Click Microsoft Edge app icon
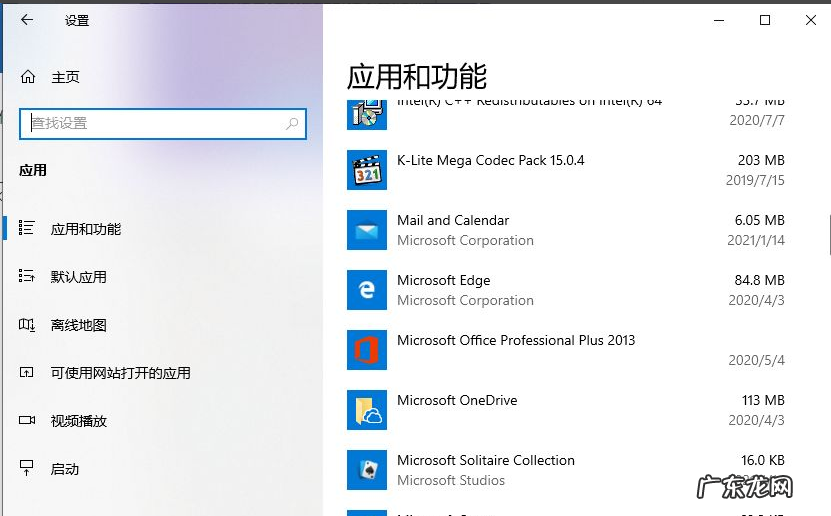 [367, 290]
